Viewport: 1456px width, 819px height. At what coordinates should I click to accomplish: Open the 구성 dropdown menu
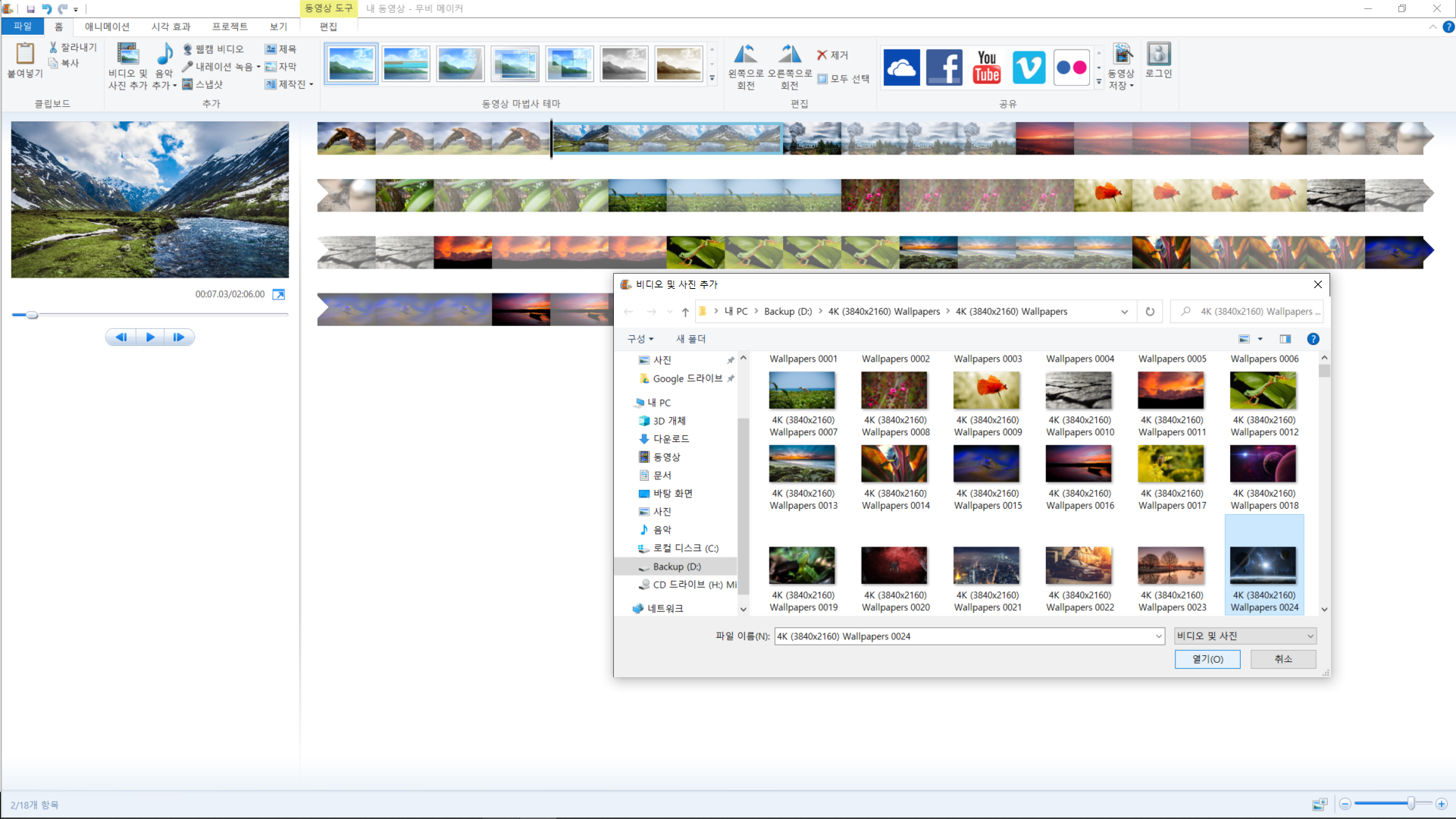tap(640, 339)
